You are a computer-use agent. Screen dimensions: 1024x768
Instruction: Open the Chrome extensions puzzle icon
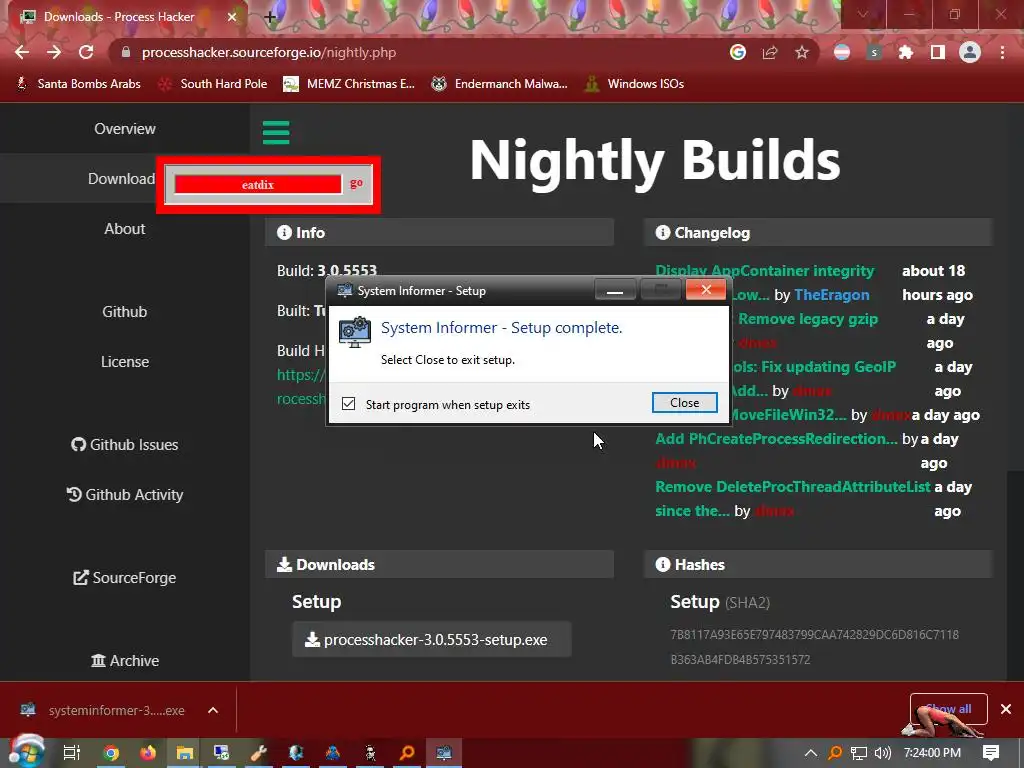(906, 52)
